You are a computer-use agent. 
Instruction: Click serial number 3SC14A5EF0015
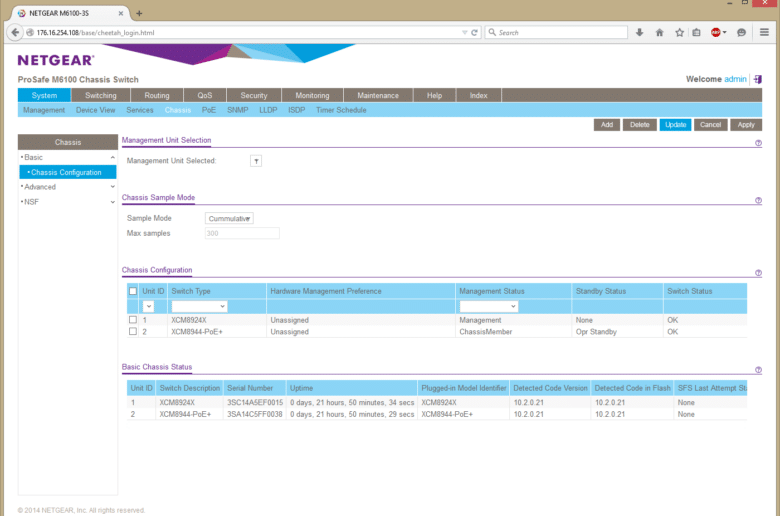255,403
